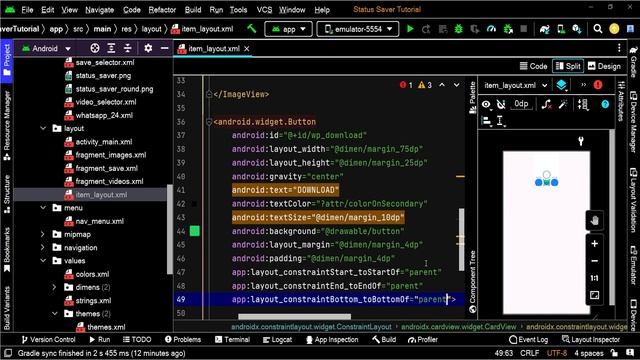Expand the mipmap folder
Image resolution: width=640 pixels, height=360 pixels.
click(43, 234)
